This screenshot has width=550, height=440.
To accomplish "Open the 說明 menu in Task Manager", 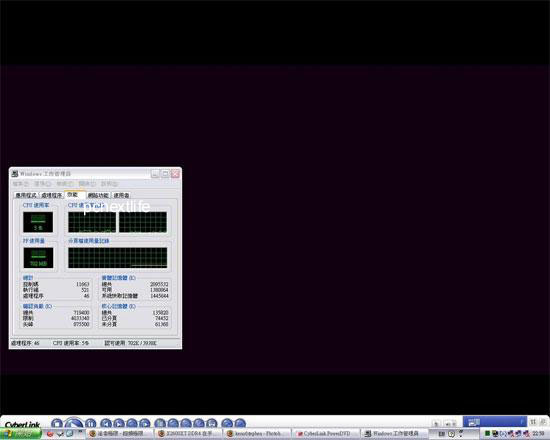I will pos(109,184).
